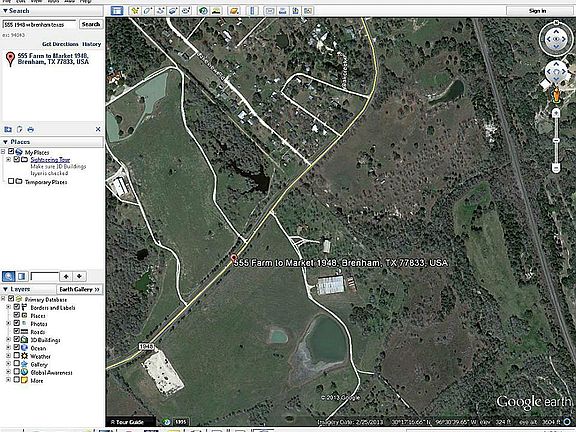Screen dimensions: 576x432
Task: Expand the 3D Buildings layer node
Action: point(8,340)
